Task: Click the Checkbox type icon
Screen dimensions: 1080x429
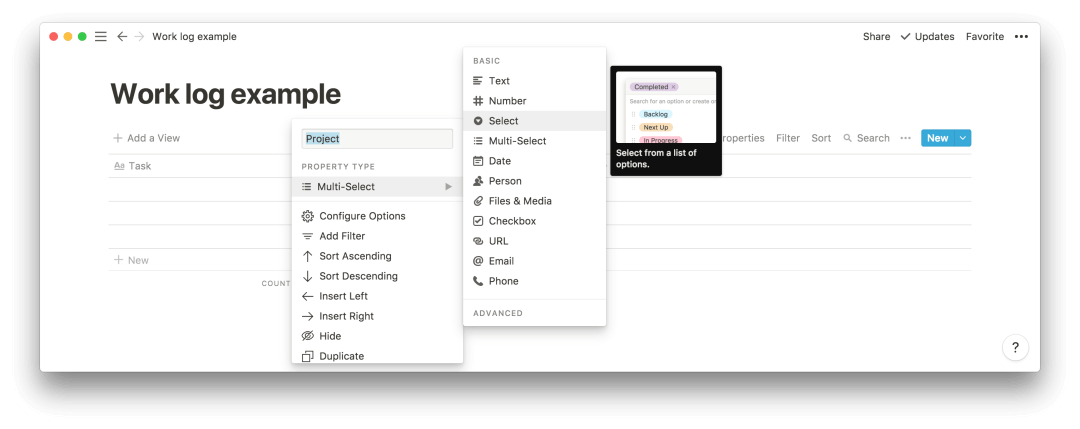Action: tap(478, 220)
